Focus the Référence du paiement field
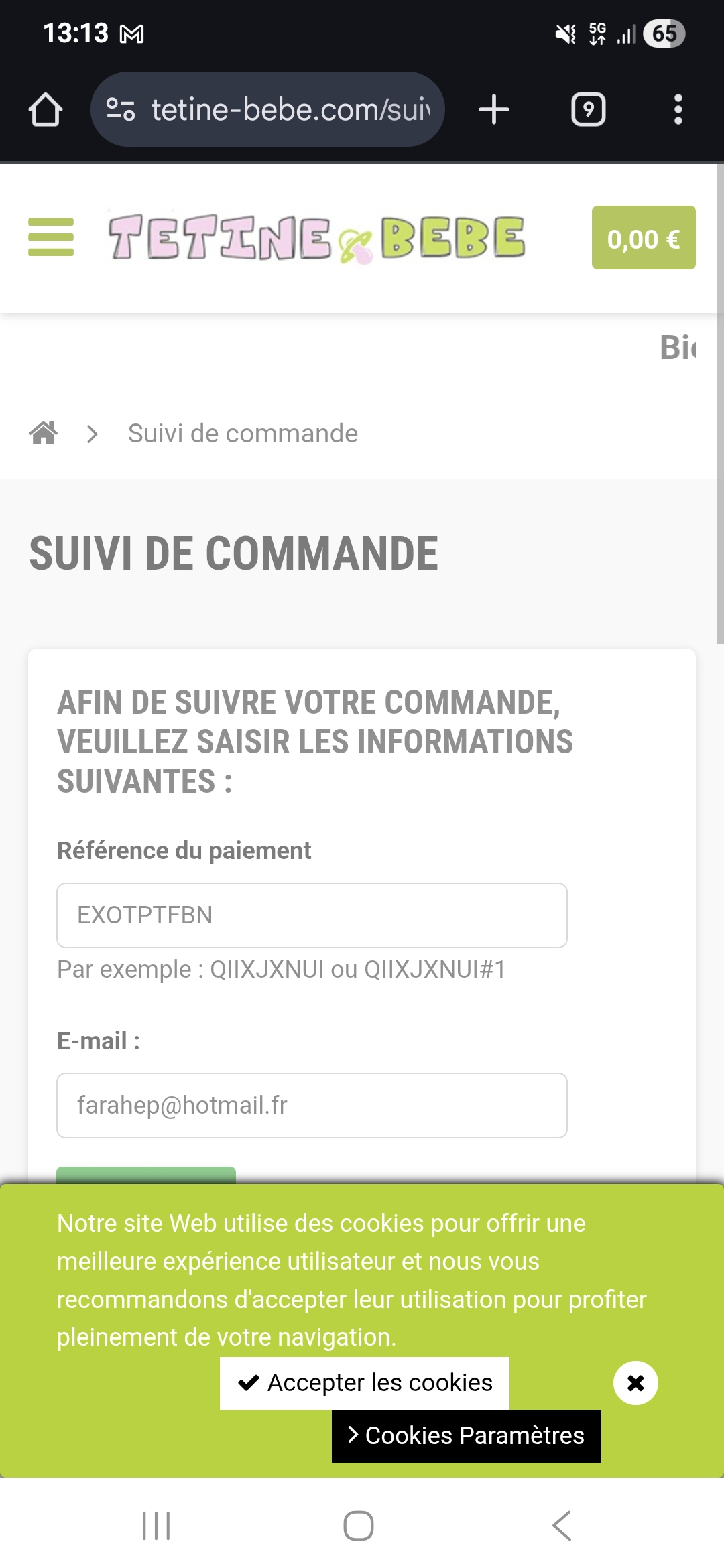 pyautogui.click(x=312, y=915)
